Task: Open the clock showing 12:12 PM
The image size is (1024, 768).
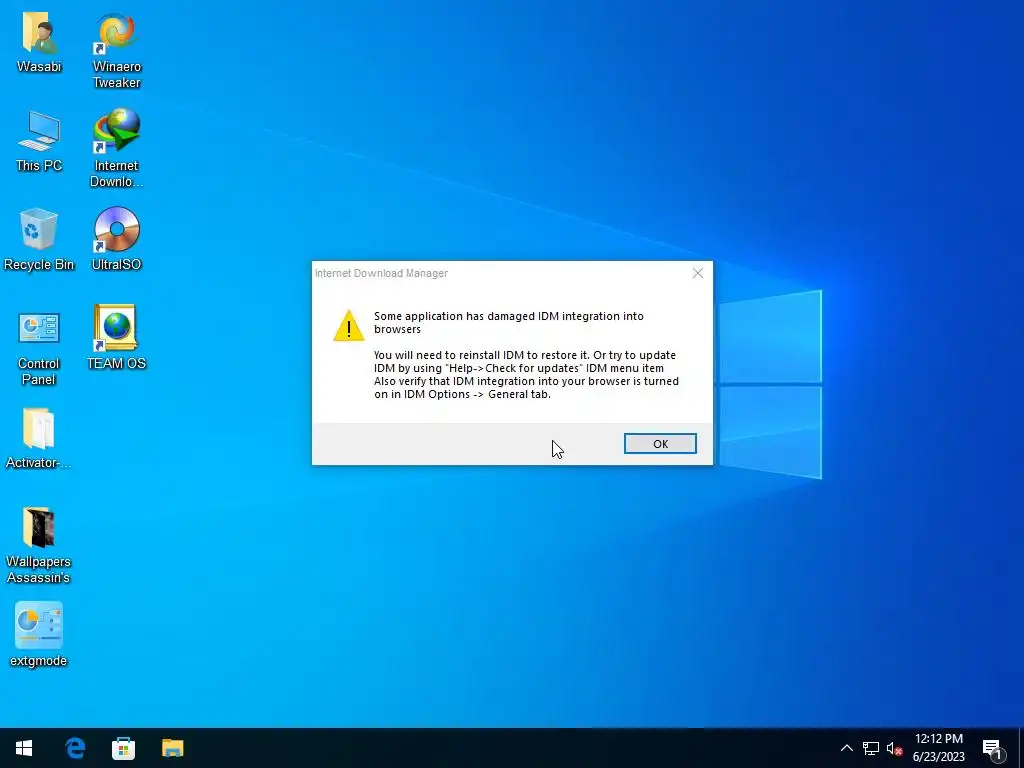Action: point(938,748)
